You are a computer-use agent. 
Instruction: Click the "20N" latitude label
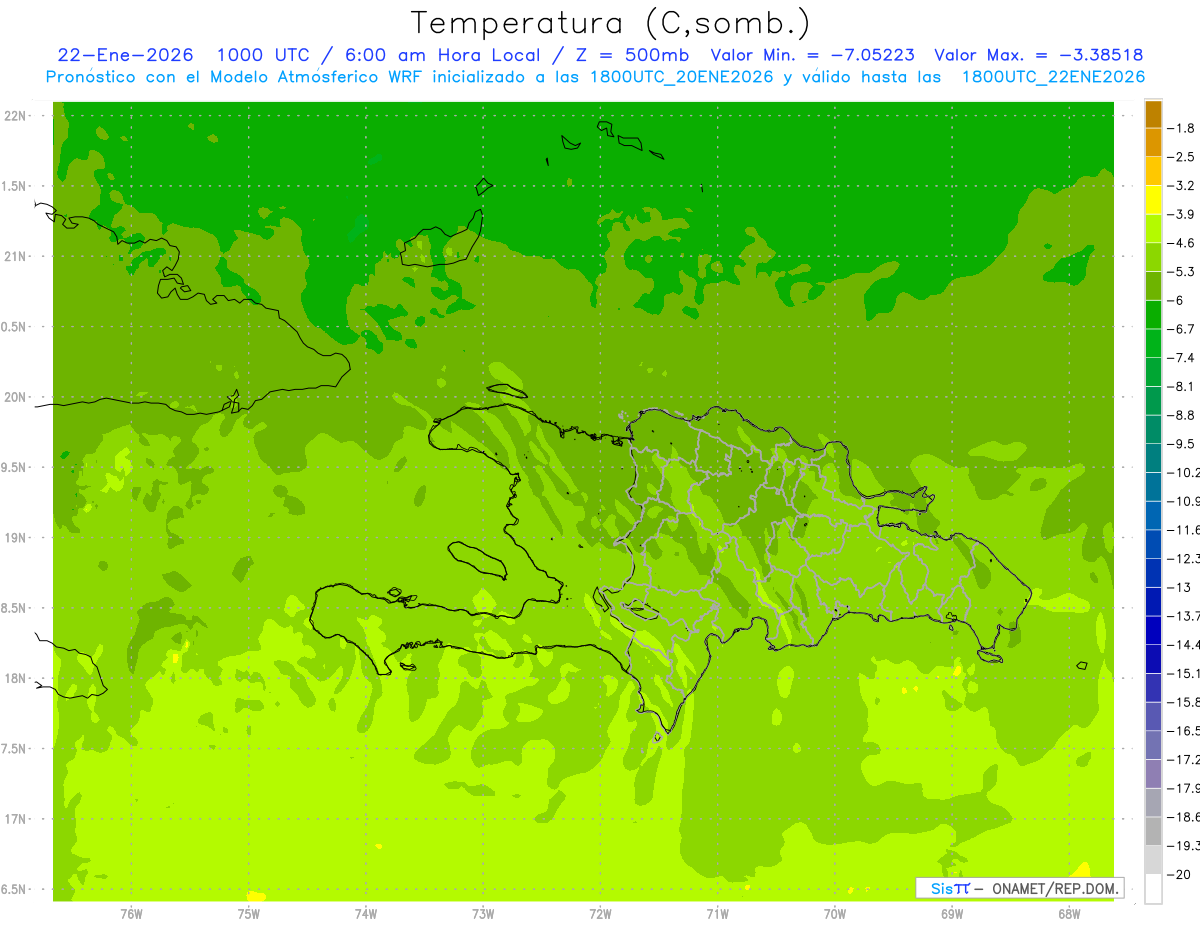(x=15, y=397)
